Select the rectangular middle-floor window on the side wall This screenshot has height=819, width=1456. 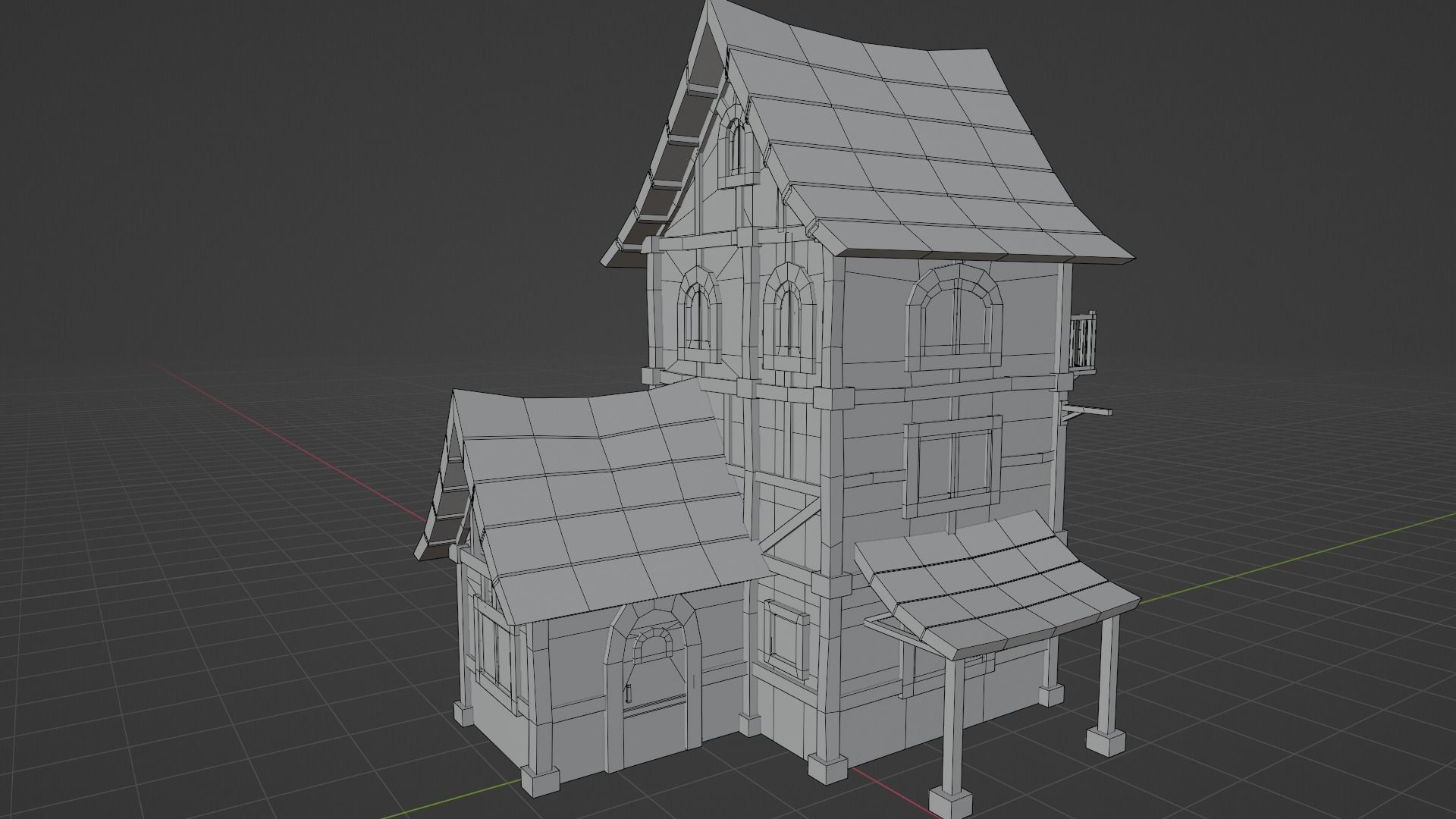coord(954,466)
